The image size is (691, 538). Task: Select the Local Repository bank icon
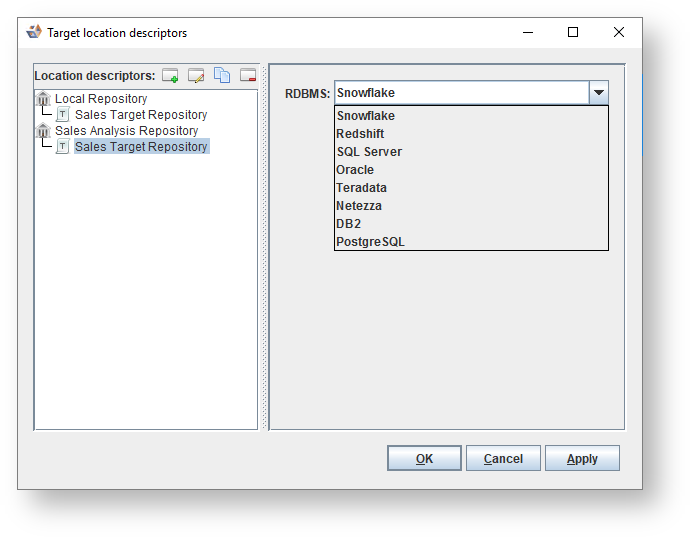tap(43, 98)
